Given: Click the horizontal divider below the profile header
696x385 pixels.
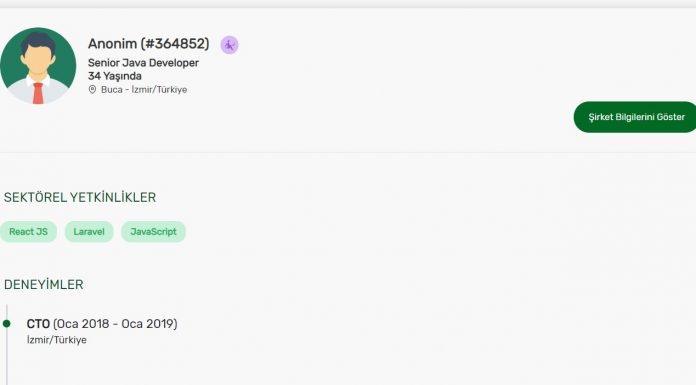Looking at the screenshot, I should [348, 152].
